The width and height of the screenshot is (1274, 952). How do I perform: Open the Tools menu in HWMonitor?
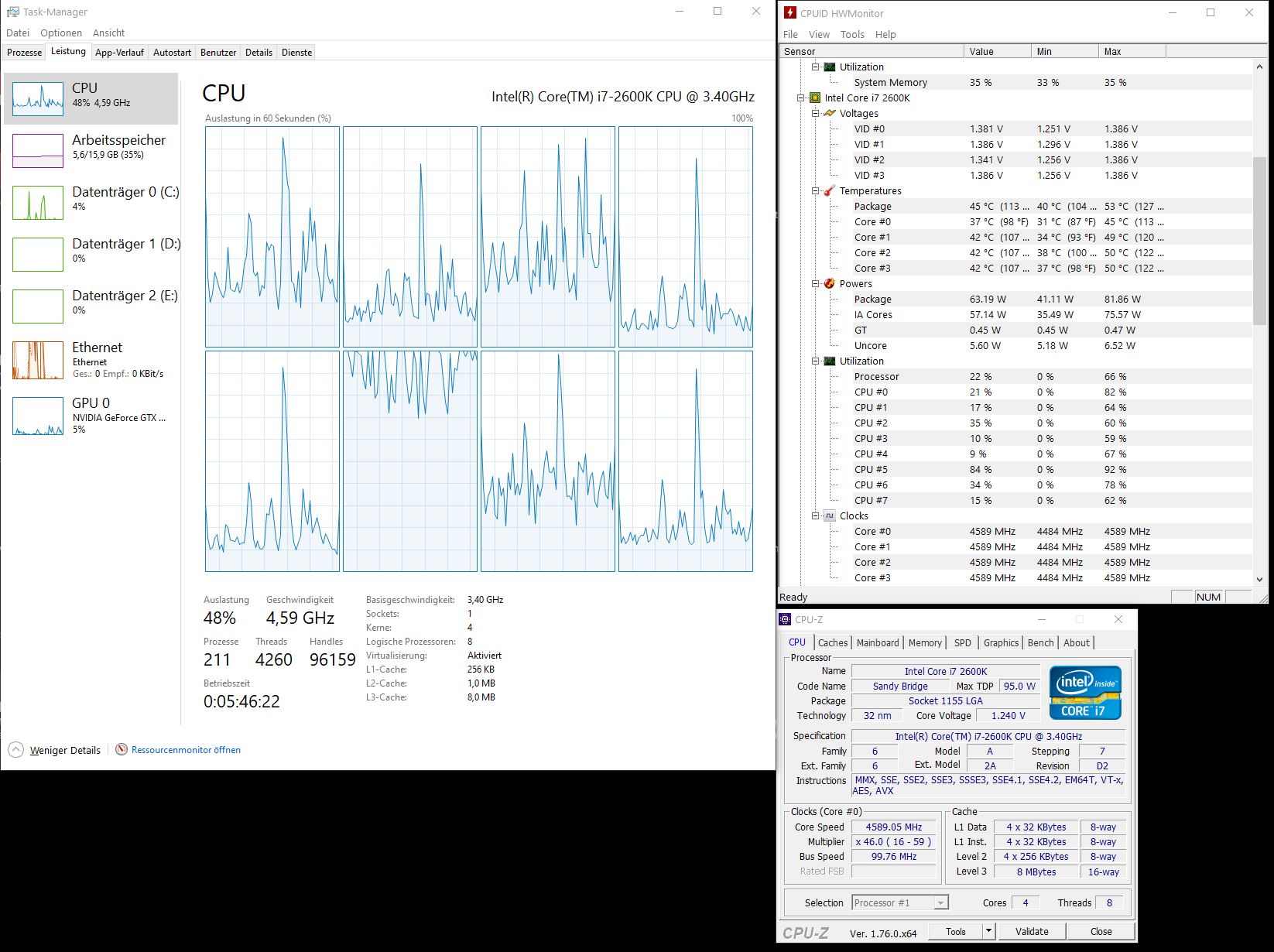click(x=852, y=34)
